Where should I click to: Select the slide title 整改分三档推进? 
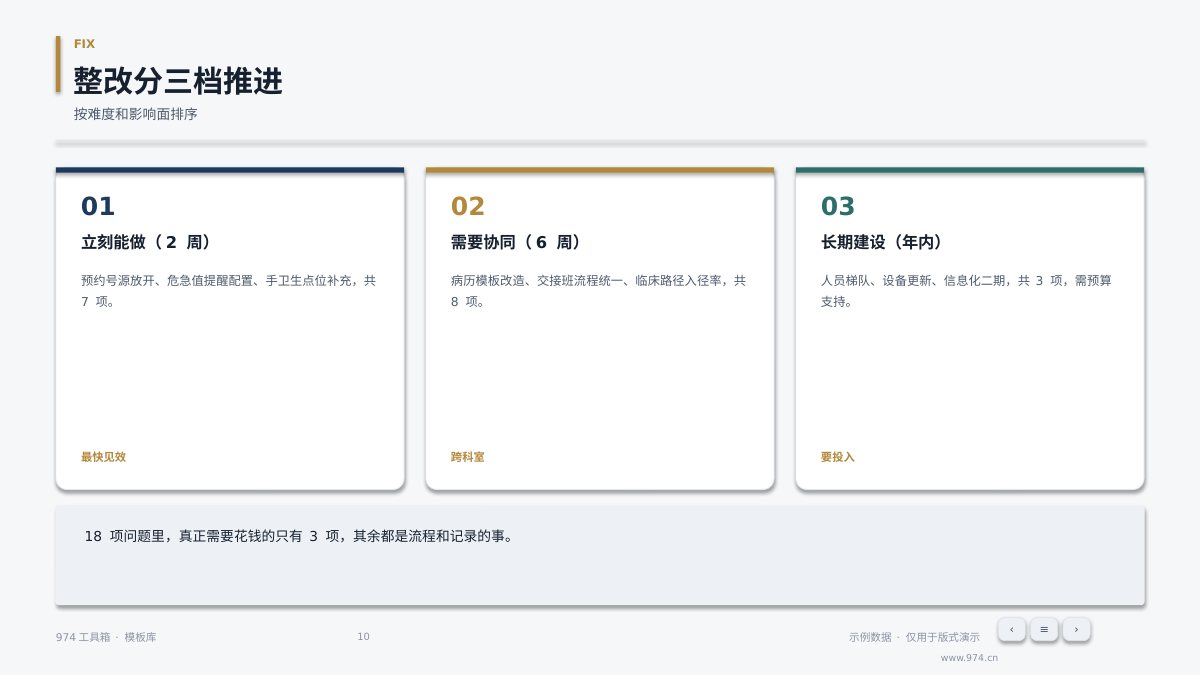click(178, 81)
